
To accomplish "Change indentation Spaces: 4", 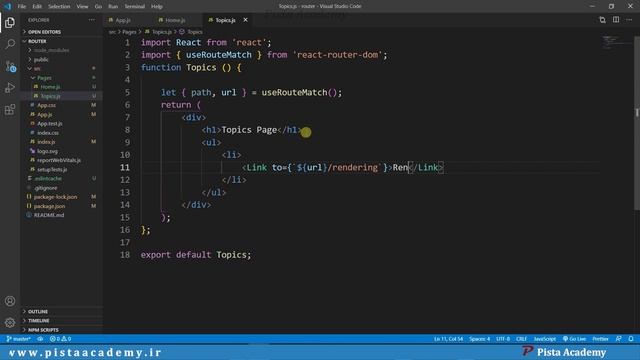I will pos(480,339).
